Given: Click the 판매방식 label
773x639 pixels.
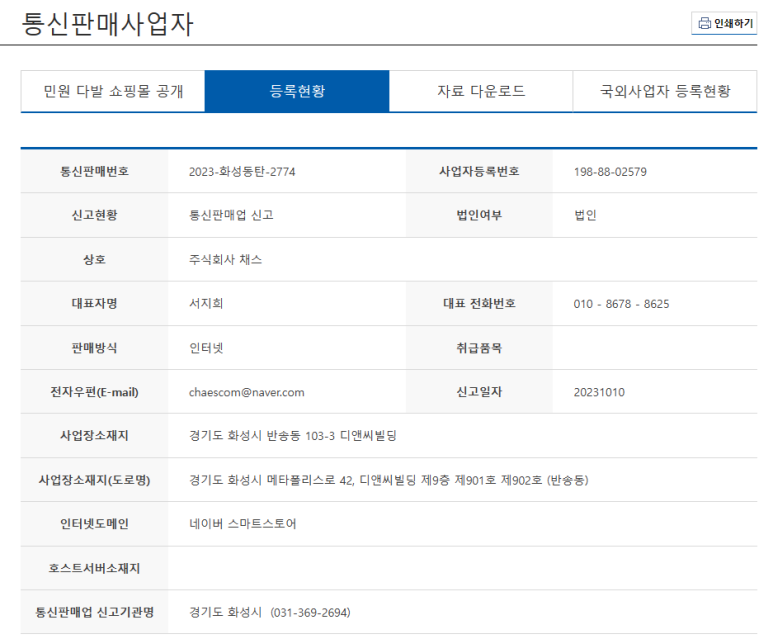Looking at the screenshot, I should 94,348.
